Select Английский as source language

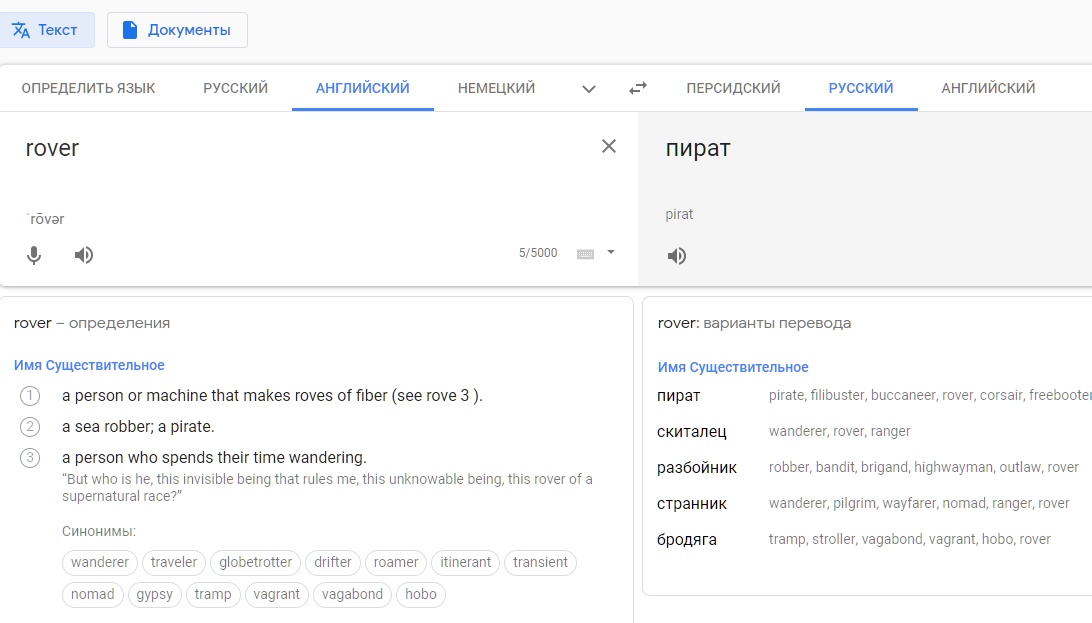point(362,88)
